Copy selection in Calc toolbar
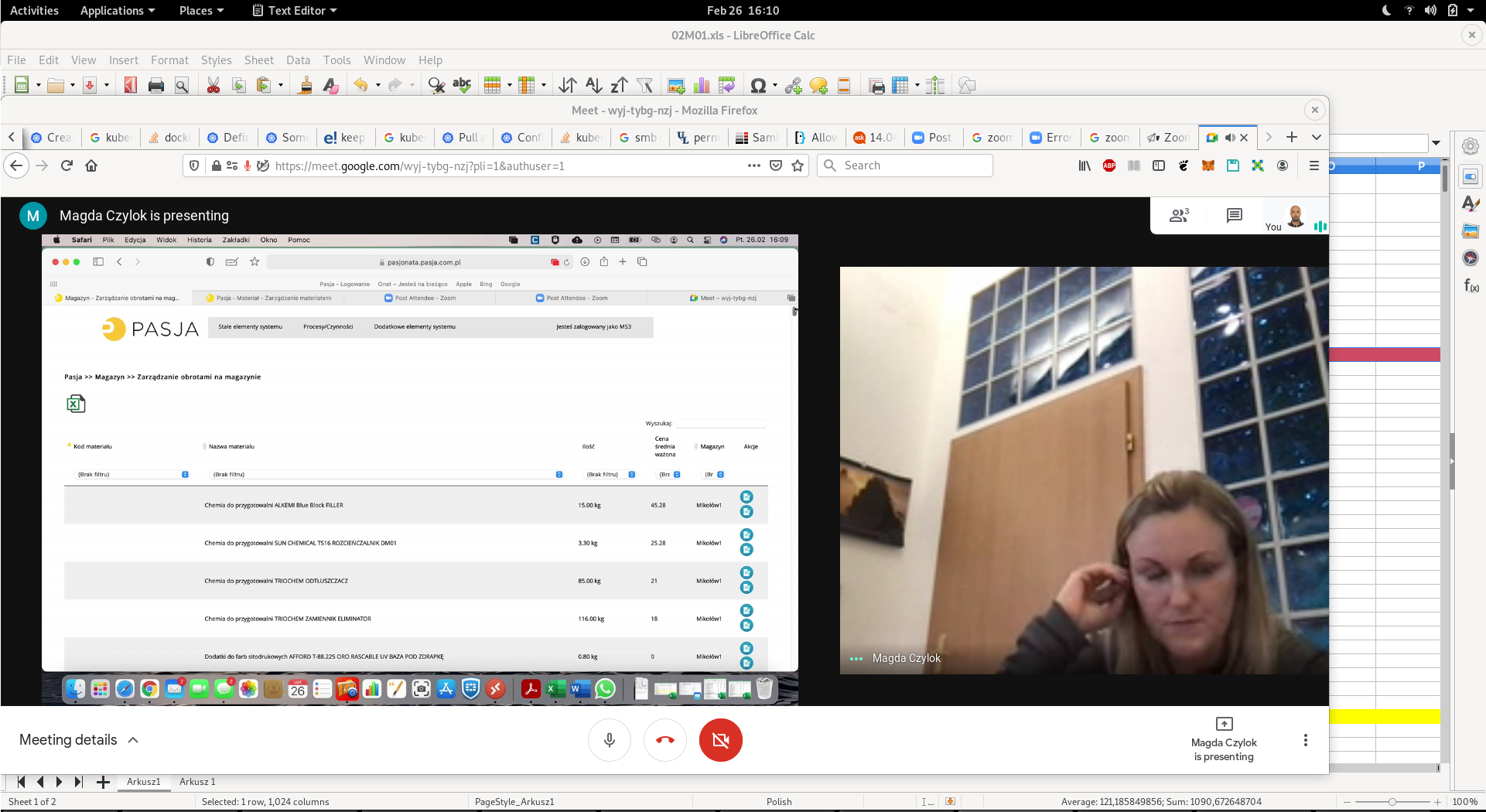Viewport: 1486px width, 812px height. (239, 85)
